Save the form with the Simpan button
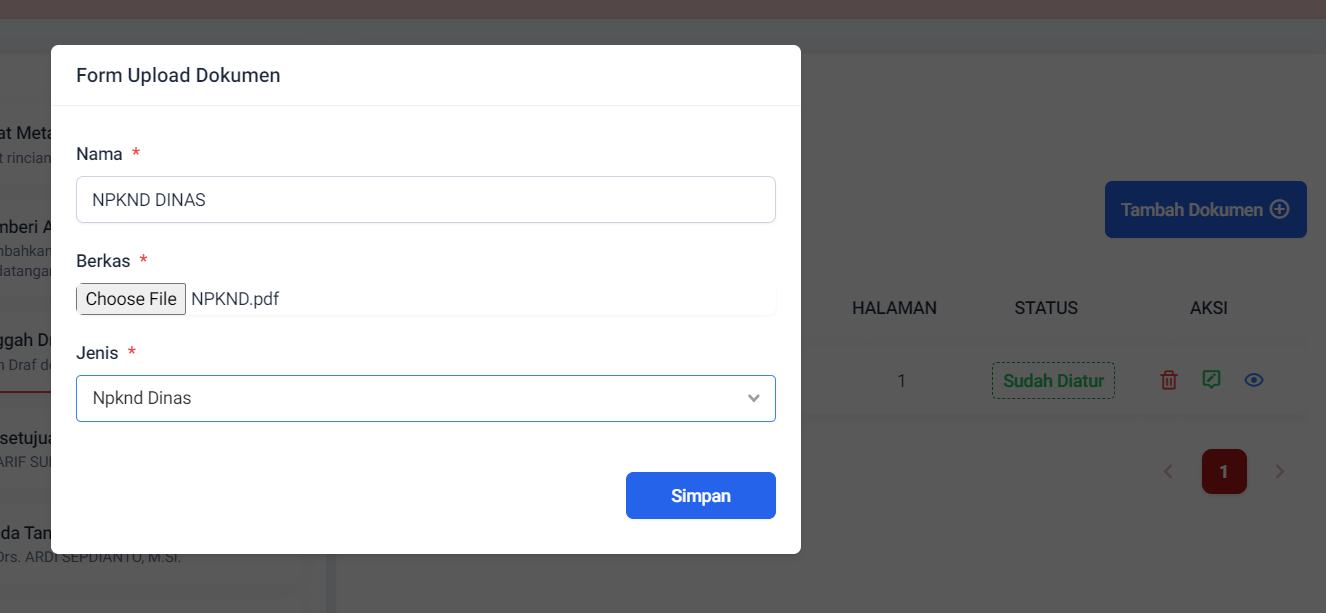 pos(701,496)
